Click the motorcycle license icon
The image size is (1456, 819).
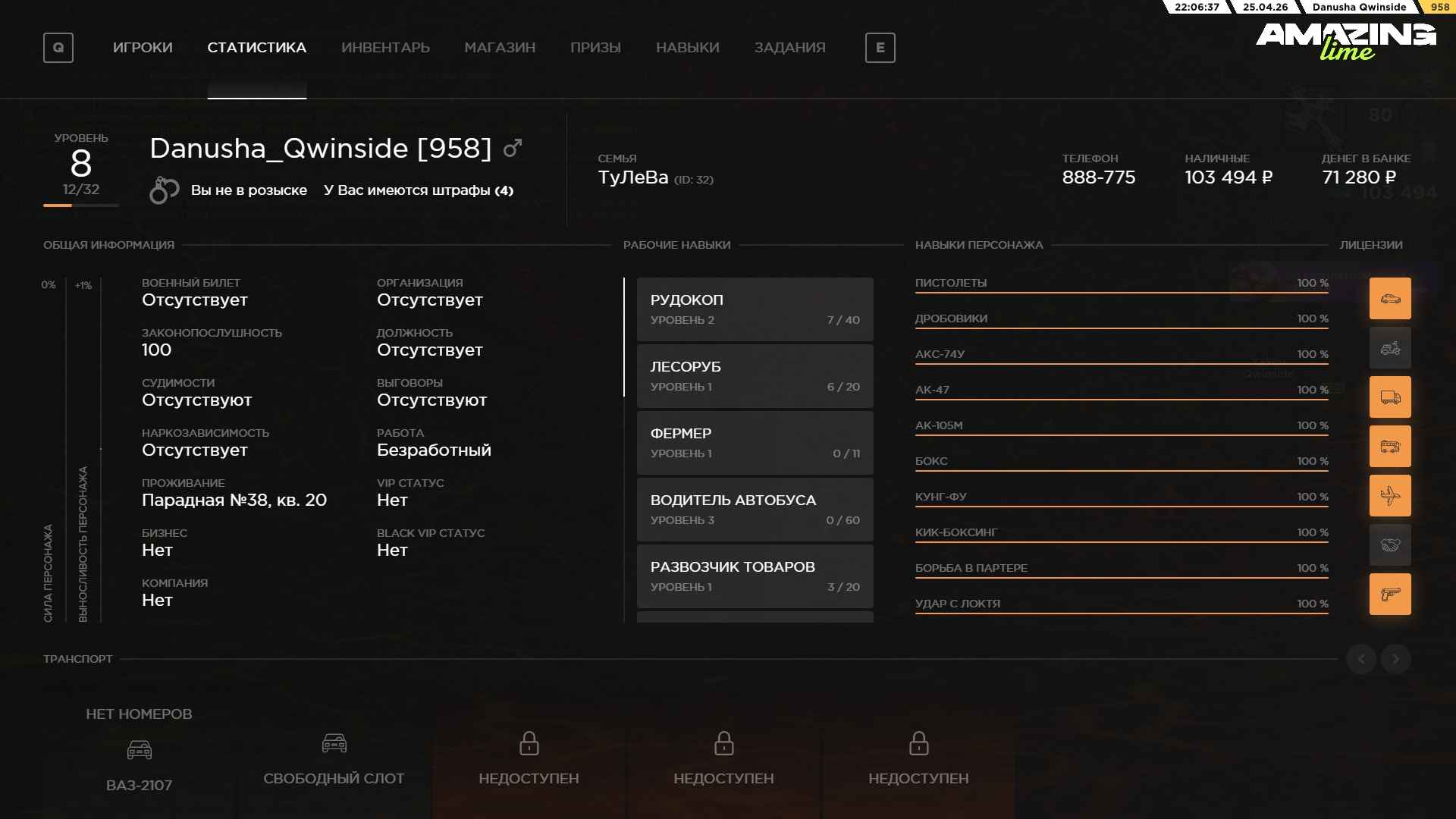pyautogui.click(x=1390, y=348)
